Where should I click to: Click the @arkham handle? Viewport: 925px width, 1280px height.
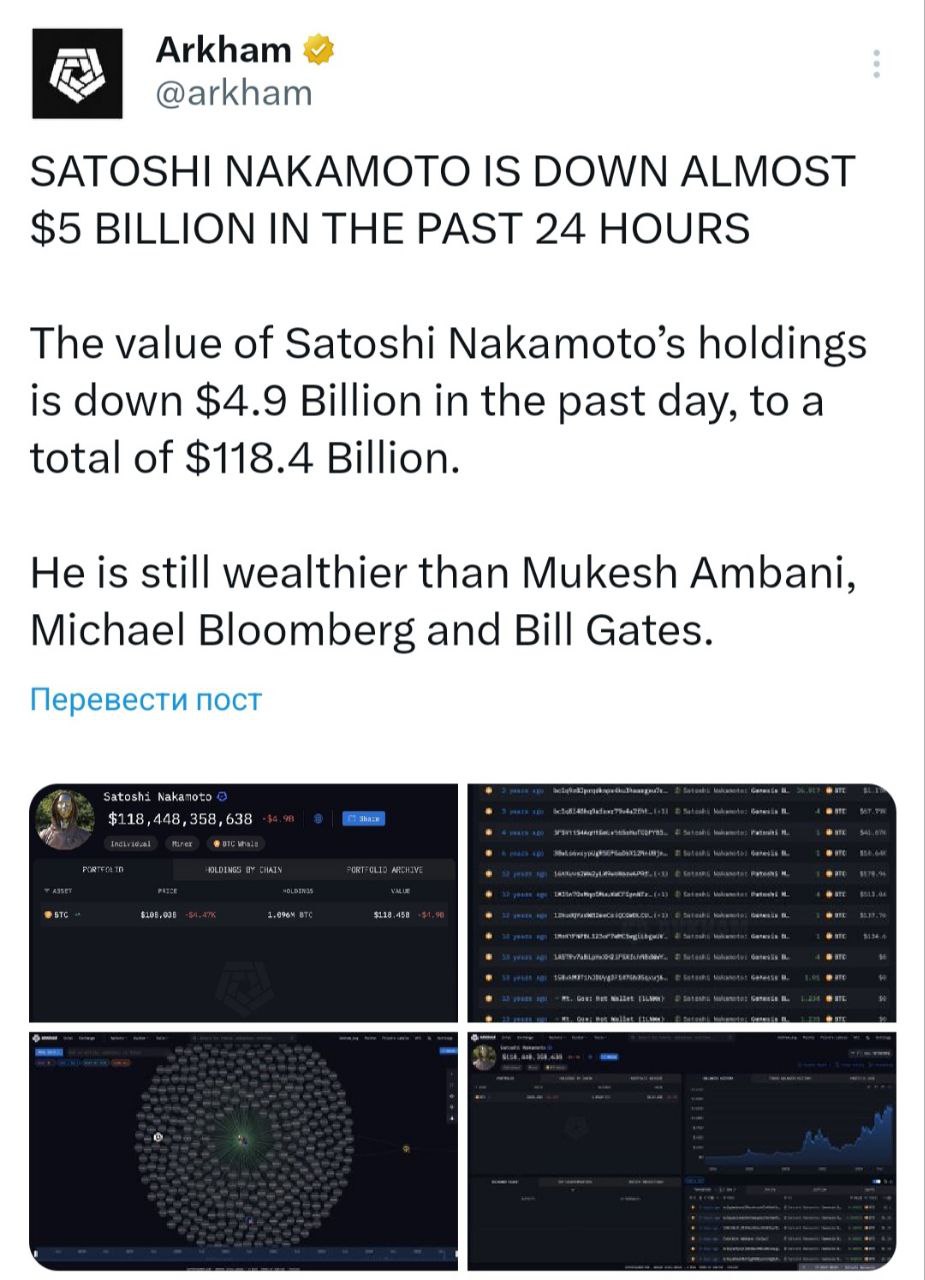pyautogui.click(x=234, y=93)
